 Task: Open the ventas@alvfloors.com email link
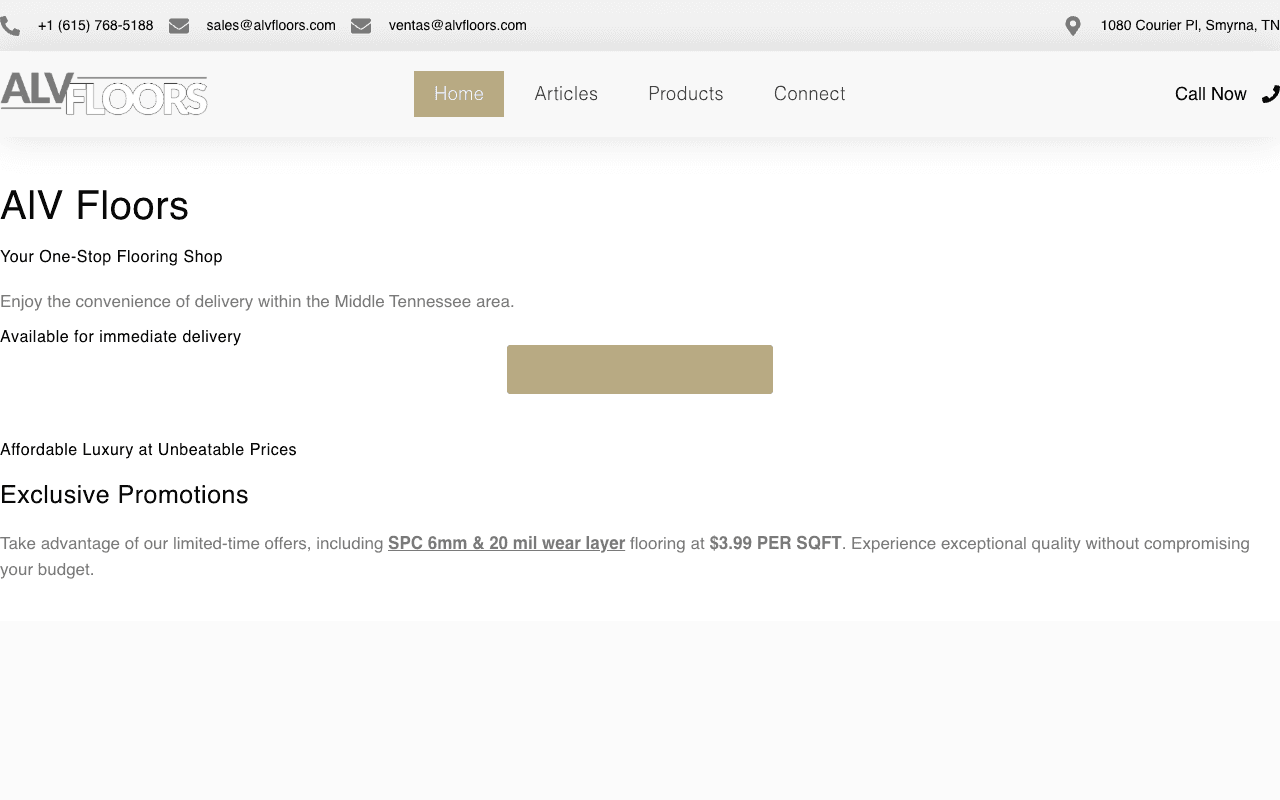tap(457, 26)
